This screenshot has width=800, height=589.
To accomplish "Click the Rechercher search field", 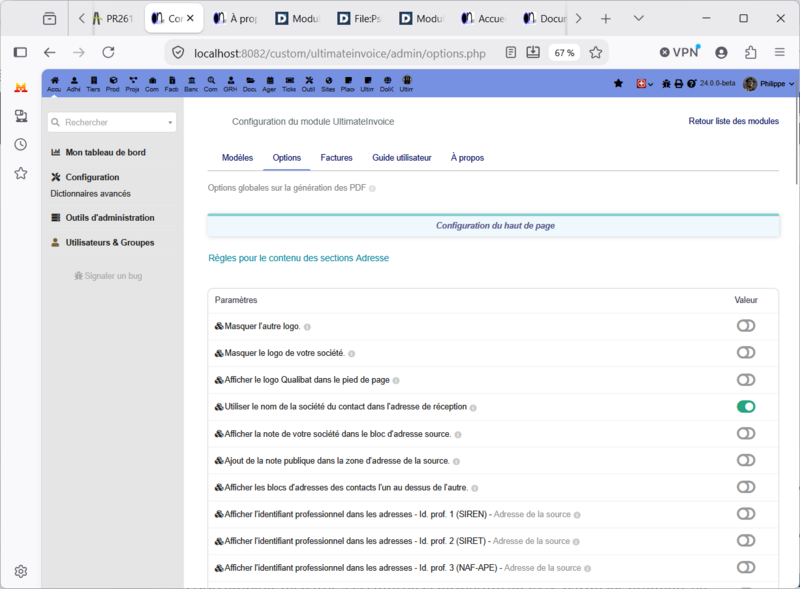I will tap(111, 122).
